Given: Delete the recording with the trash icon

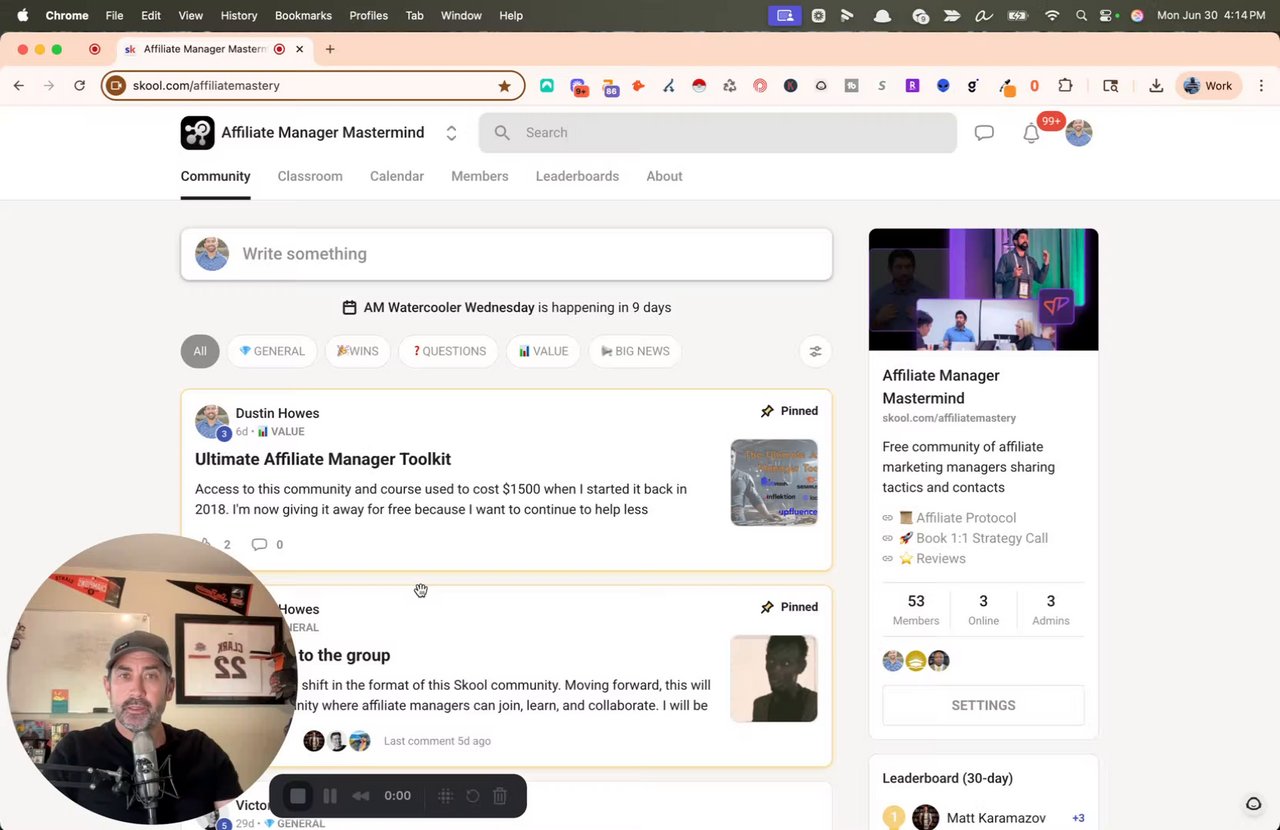Looking at the screenshot, I should tap(500, 796).
